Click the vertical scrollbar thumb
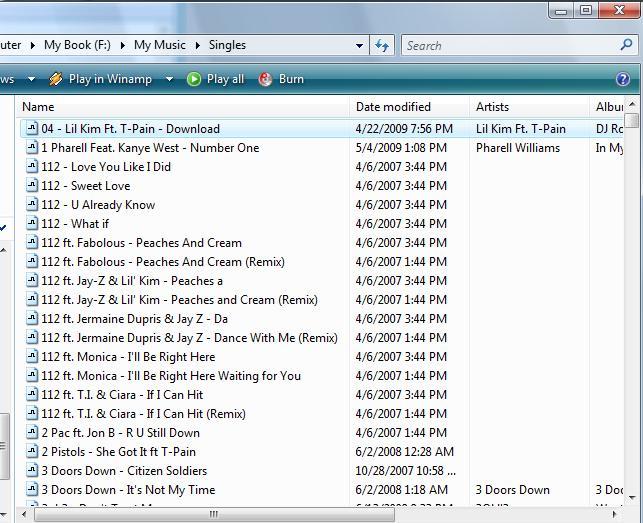Viewport: 643px width, 523px height. pyautogui.click(x=632, y=121)
